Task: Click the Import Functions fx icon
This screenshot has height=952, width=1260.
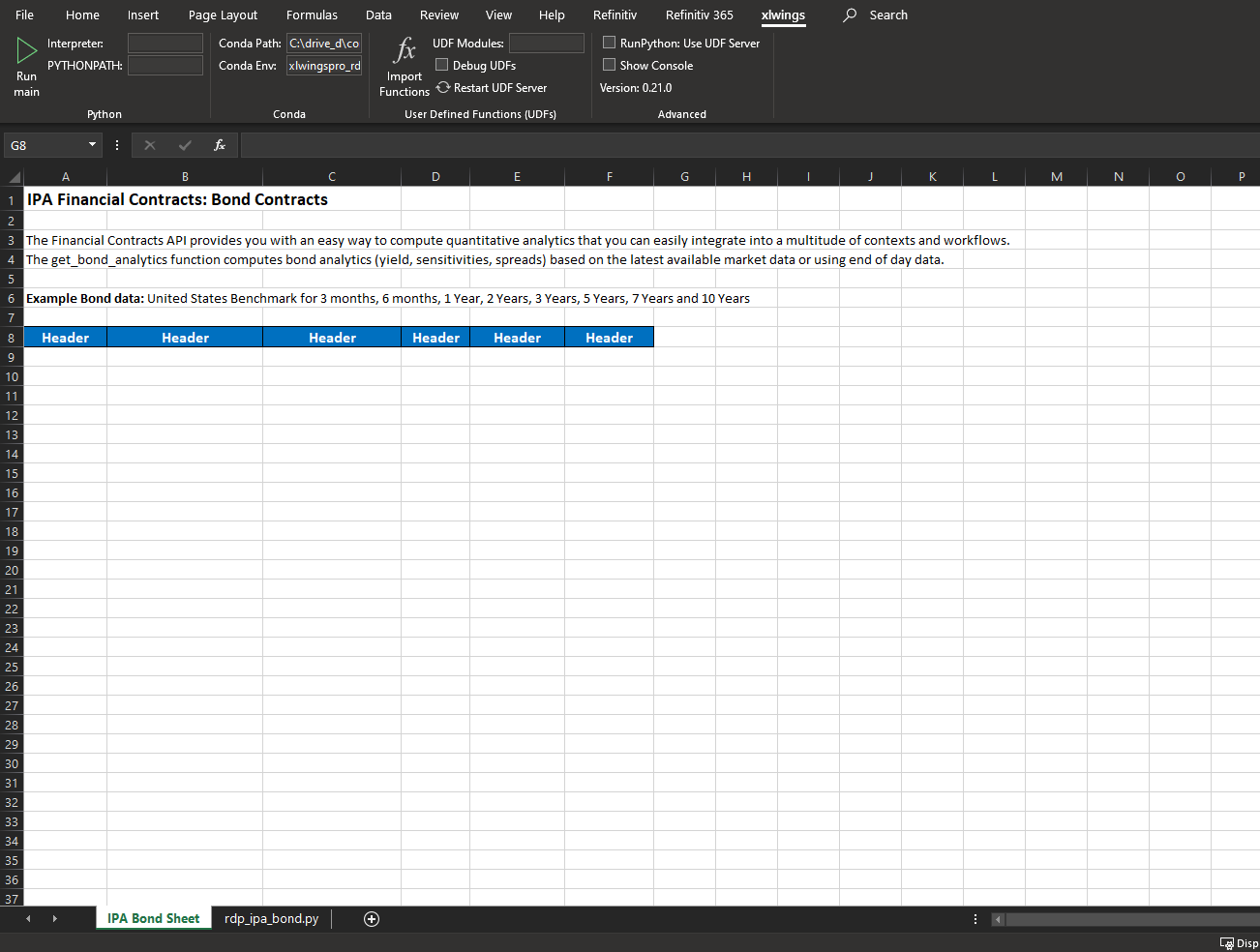Action: pos(405,50)
